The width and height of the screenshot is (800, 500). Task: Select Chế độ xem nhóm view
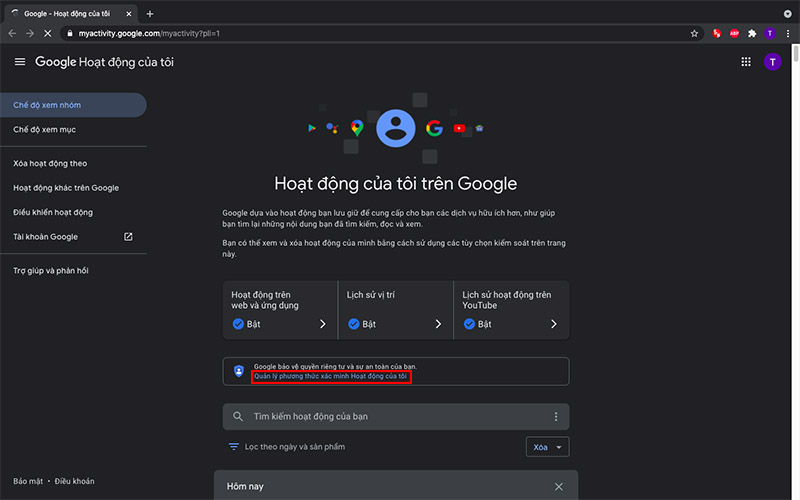[x=73, y=105]
